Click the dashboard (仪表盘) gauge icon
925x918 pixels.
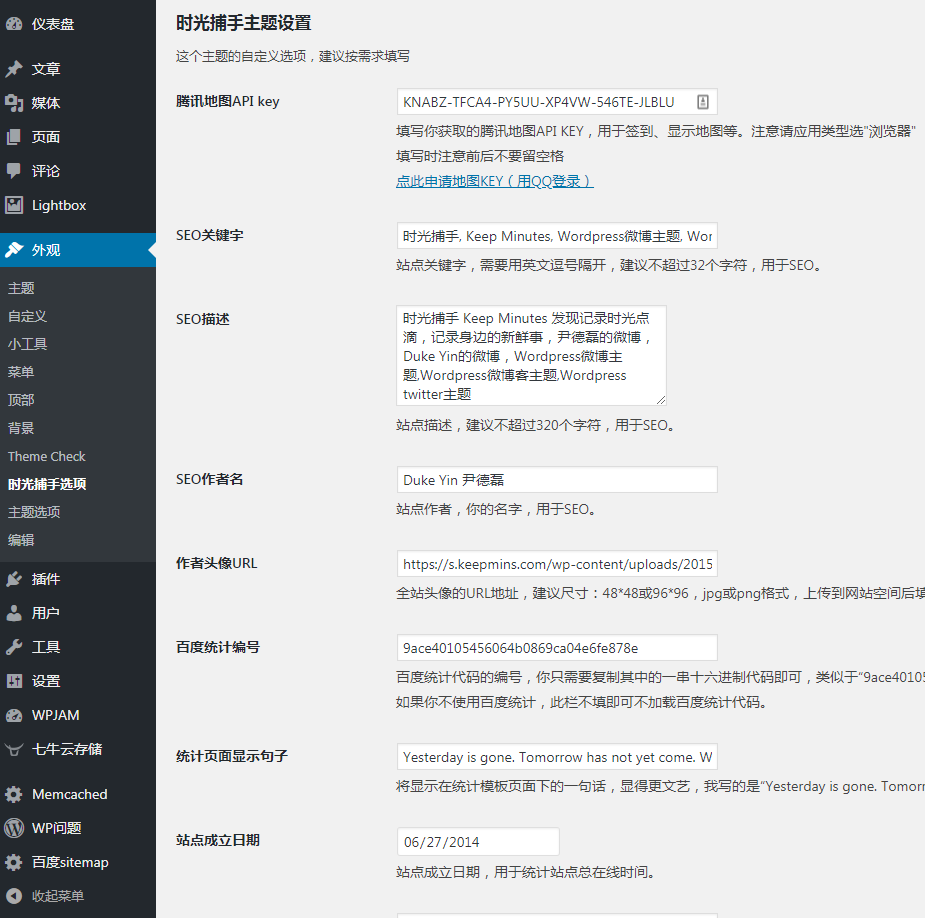pyautogui.click(x=14, y=24)
